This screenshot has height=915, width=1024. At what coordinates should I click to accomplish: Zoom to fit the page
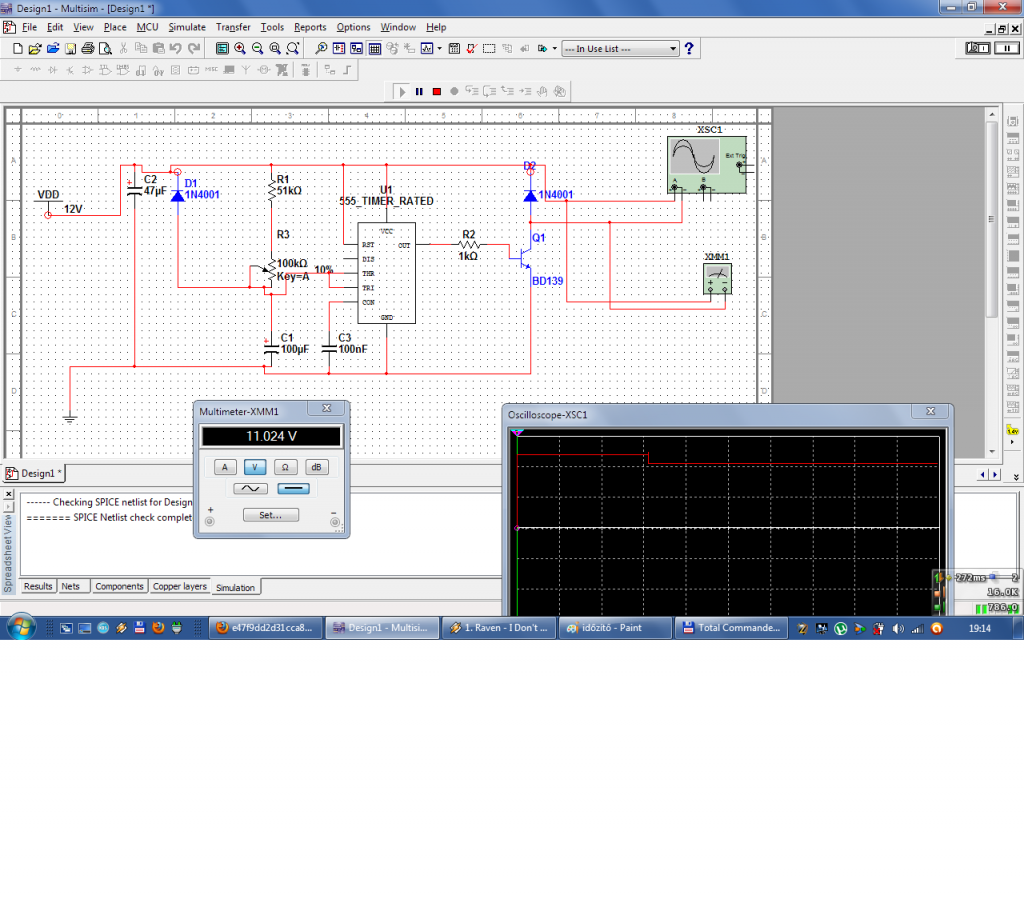coord(293,48)
